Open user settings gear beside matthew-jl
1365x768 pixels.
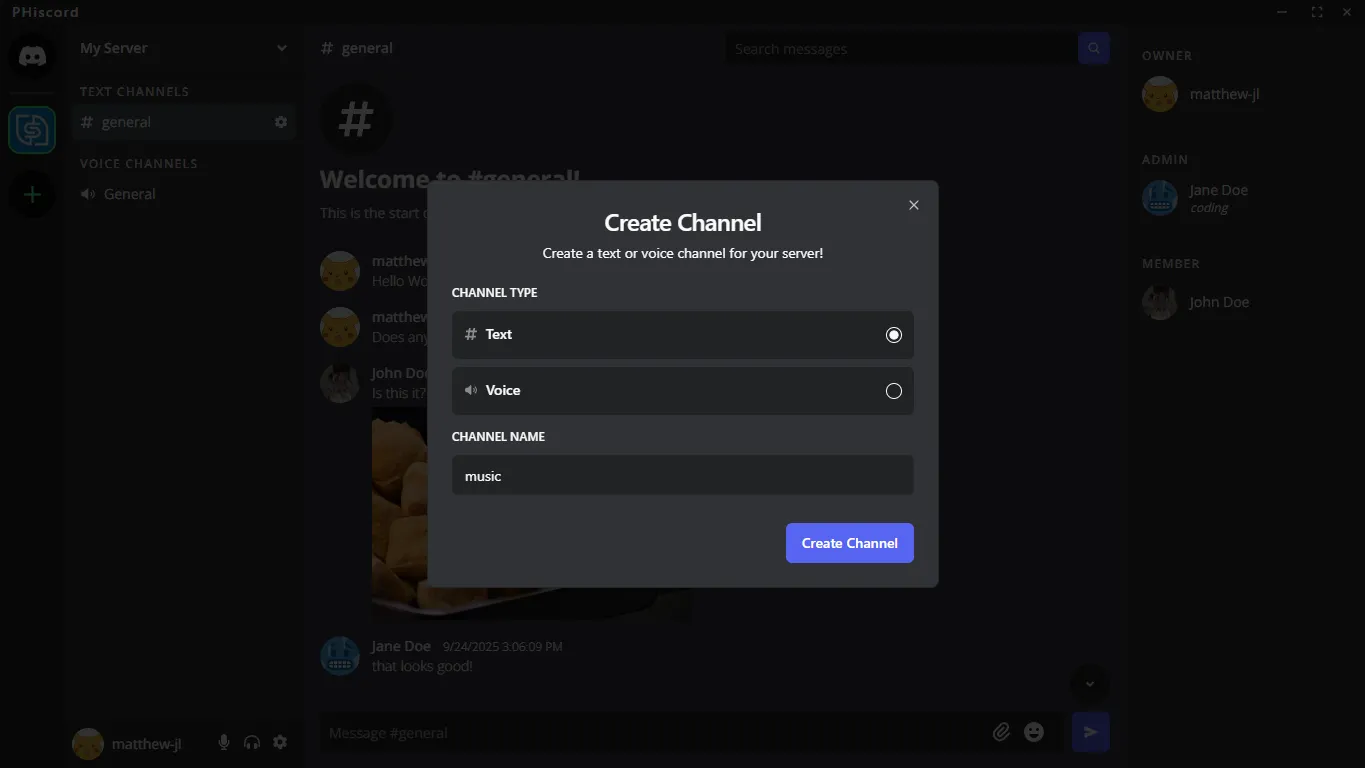tap(280, 742)
